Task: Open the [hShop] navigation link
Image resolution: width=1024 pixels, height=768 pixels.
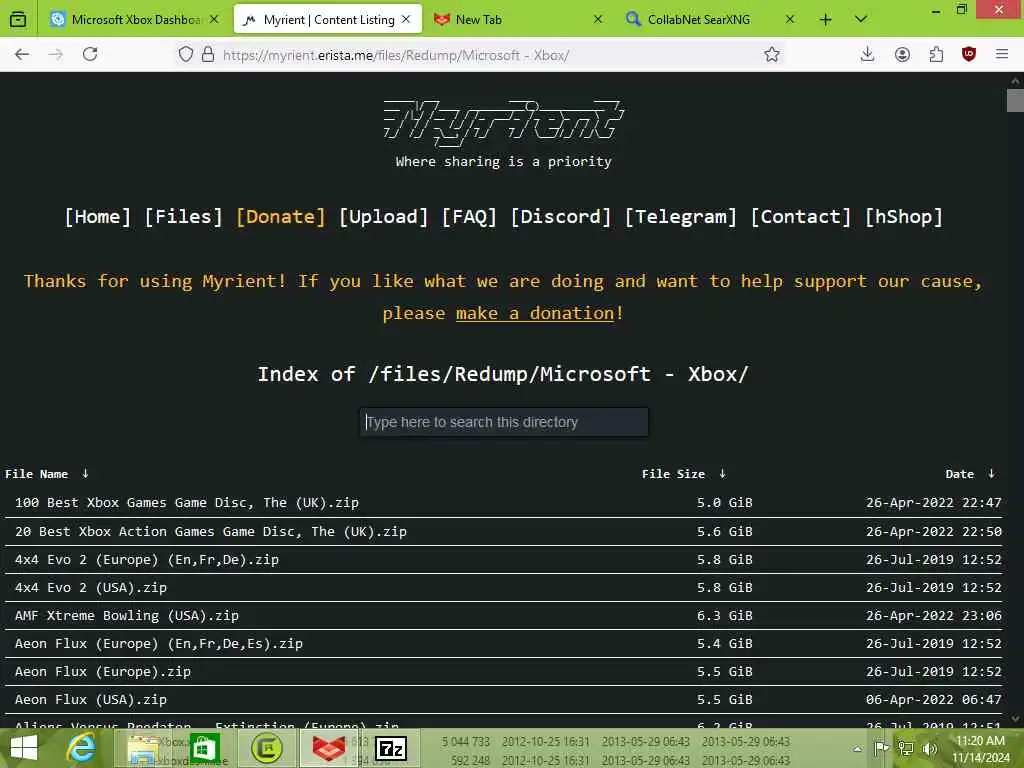Action: (x=904, y=217)
